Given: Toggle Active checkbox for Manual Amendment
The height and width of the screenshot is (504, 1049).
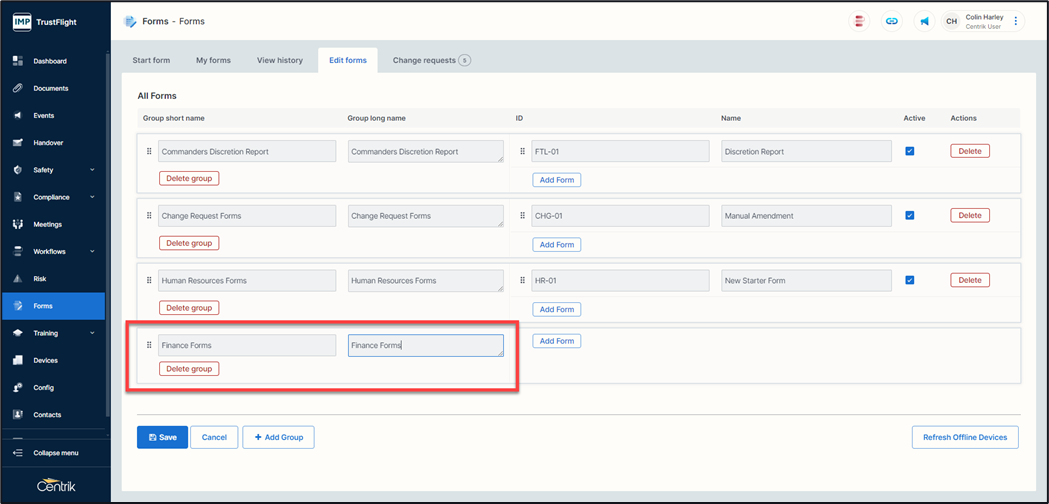Looking at the screenshot, I should pos(909,215).
